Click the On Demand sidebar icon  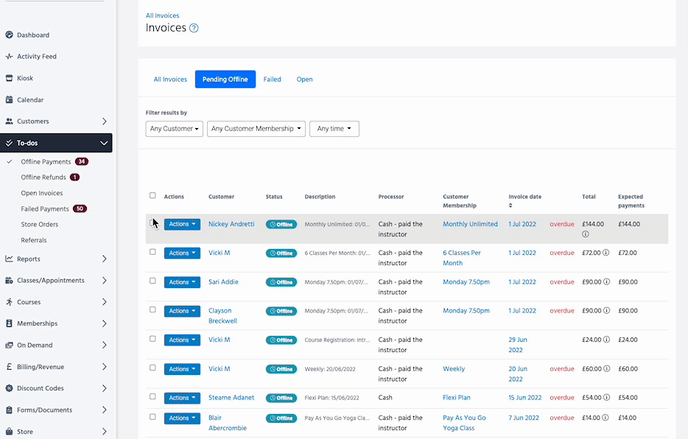coord(9,345)
